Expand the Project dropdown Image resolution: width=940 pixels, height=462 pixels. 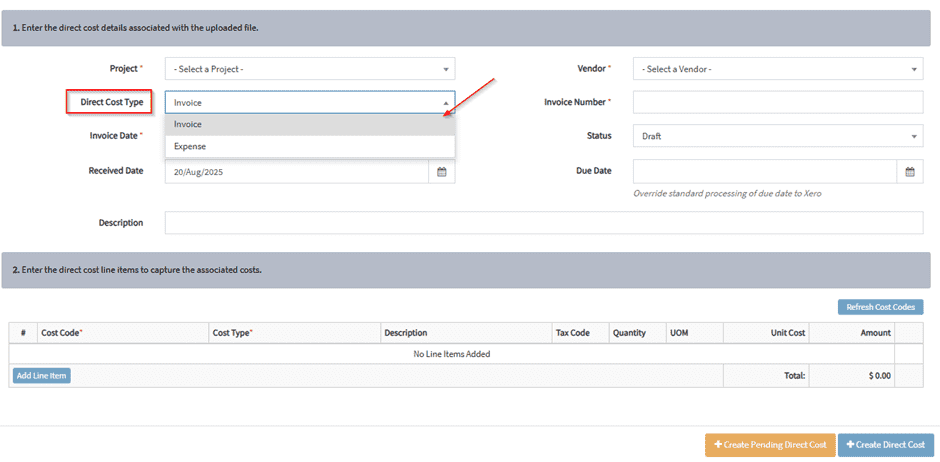coord(310,69)
